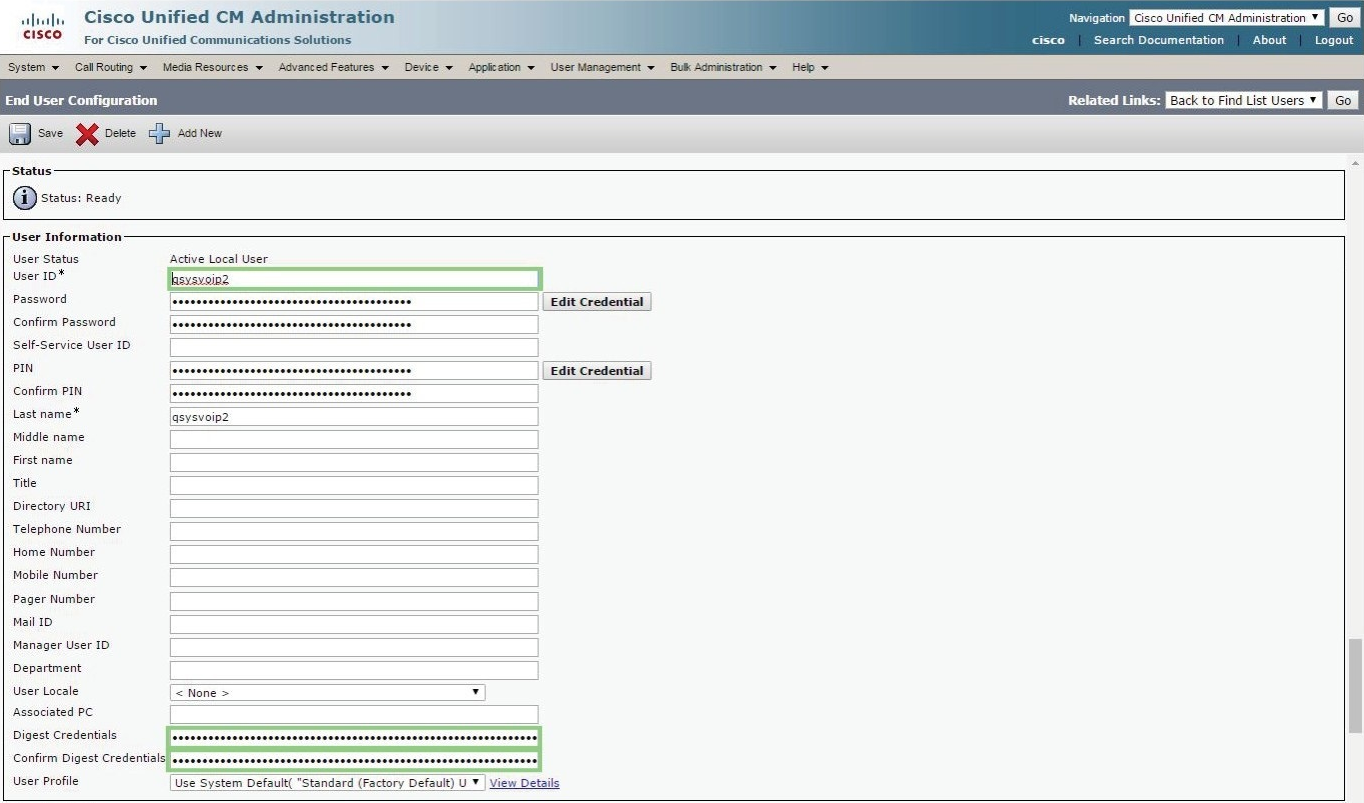Viewport: 1364px width, 803px height.
Task: Open the User Management menu
Action: coord(602,67)
